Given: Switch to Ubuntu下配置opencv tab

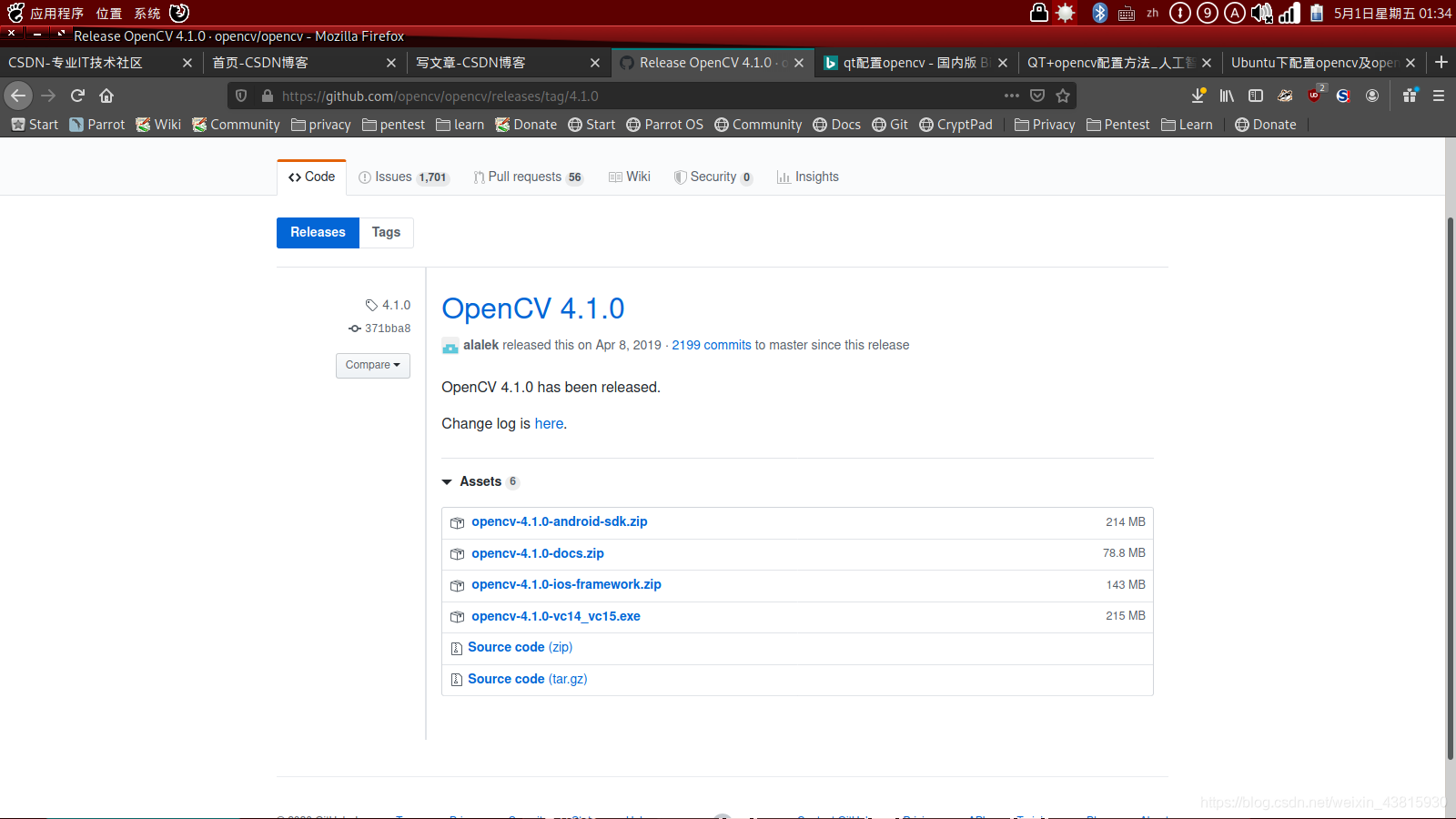Looking at the screenshot, I should (1324, 63).
